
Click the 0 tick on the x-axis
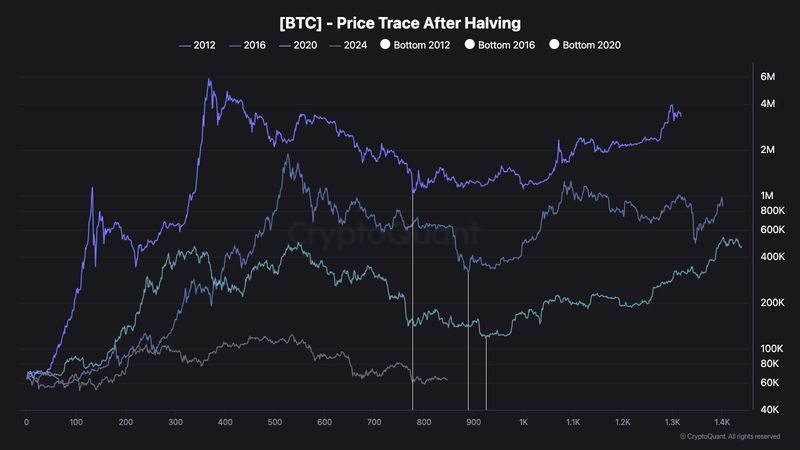(27, 422)
